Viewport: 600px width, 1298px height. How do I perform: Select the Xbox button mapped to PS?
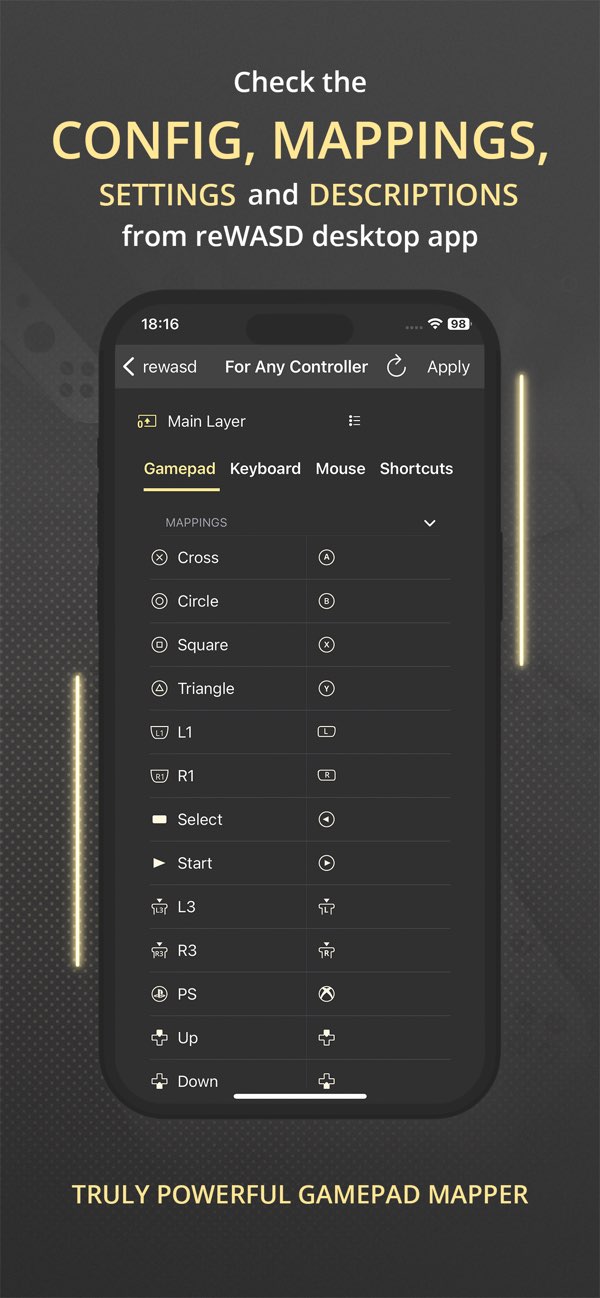(326, 994)
